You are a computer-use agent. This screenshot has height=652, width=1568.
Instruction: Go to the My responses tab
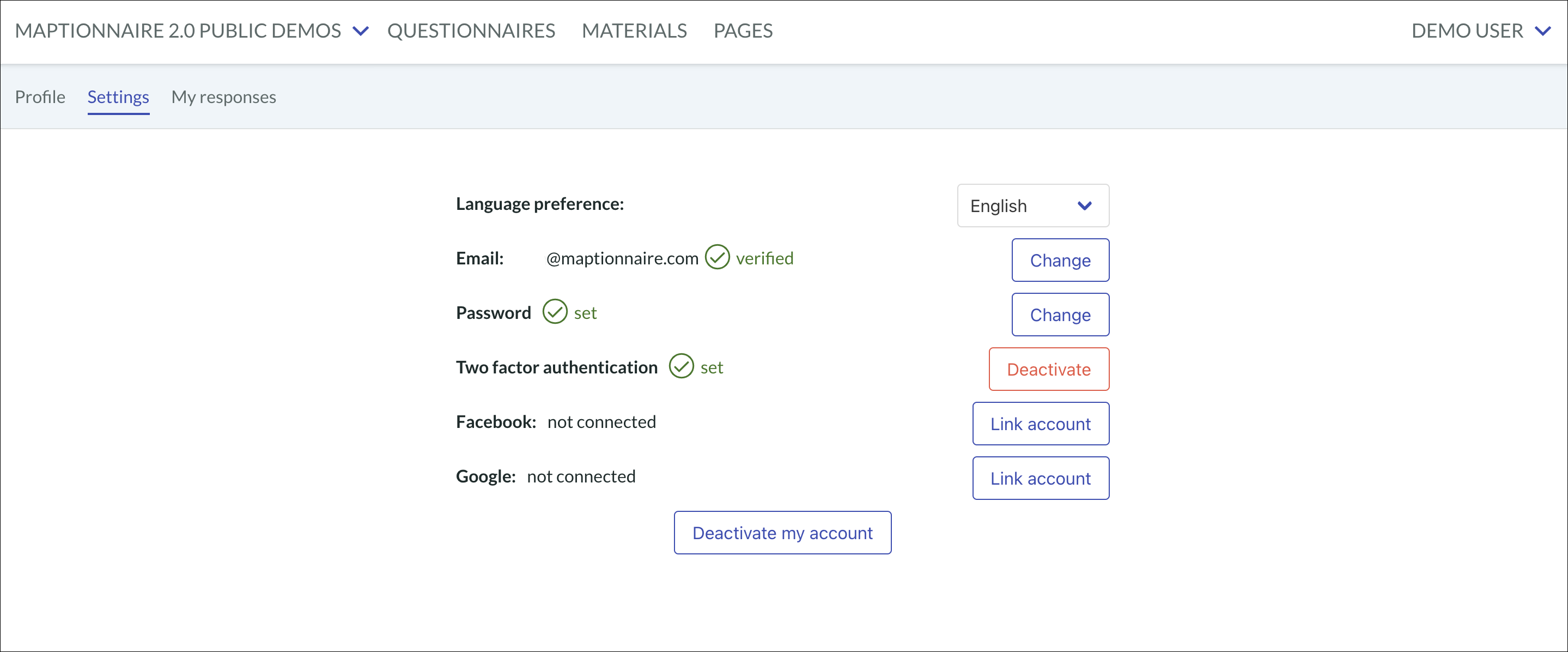click(223, 98)
